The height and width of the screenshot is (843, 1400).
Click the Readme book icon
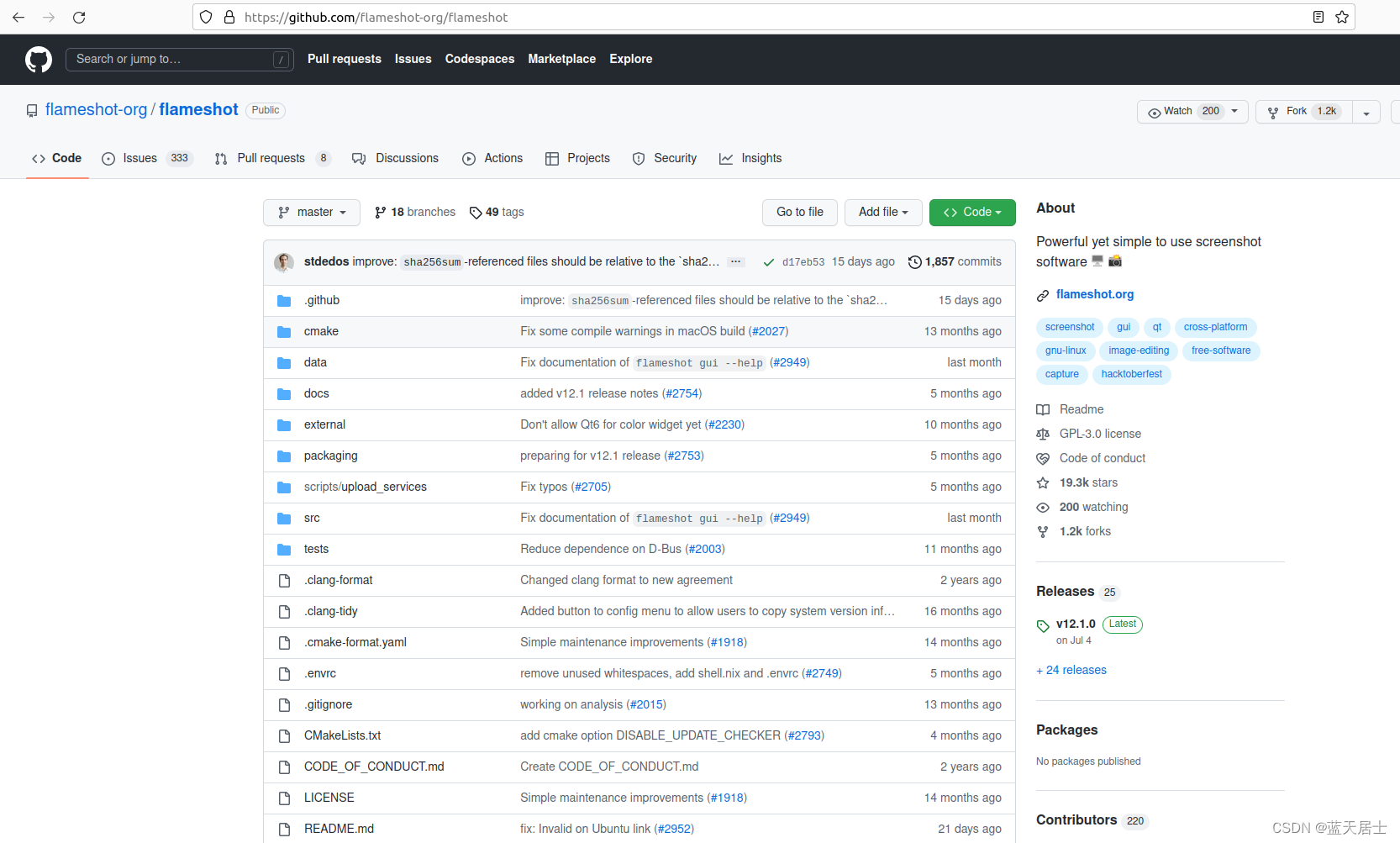pyautogui.click(x=1043, y=410)
